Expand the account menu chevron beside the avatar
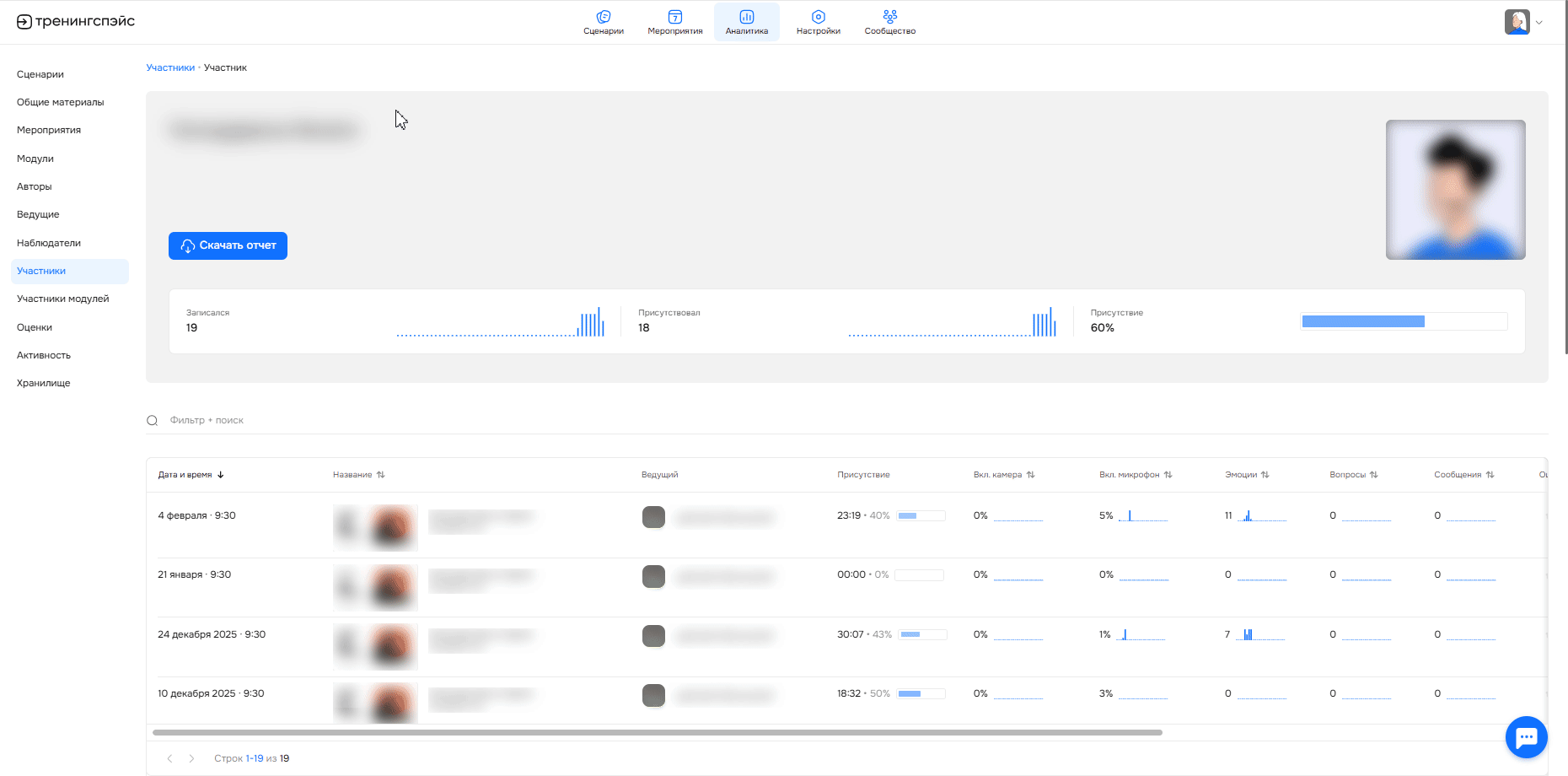This screenshot has width=1568, height=776. 1539,23
